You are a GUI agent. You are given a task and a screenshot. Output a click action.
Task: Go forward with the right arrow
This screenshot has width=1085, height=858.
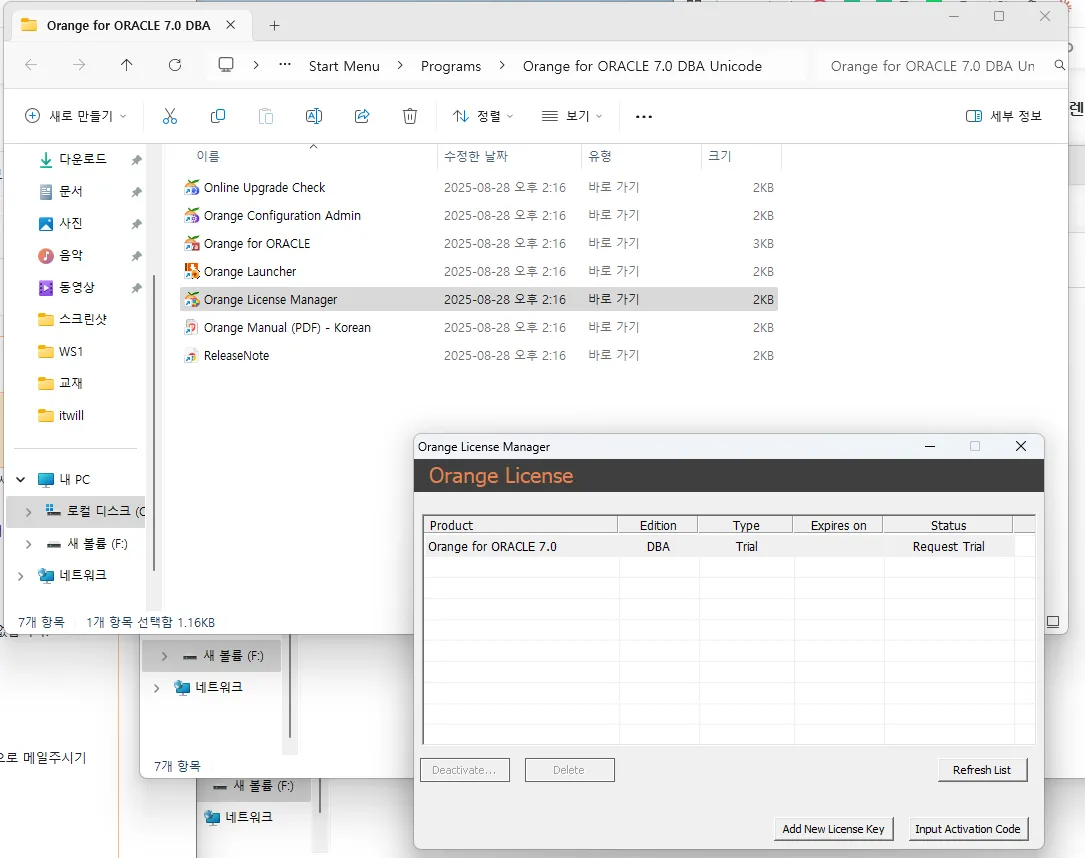79,65
